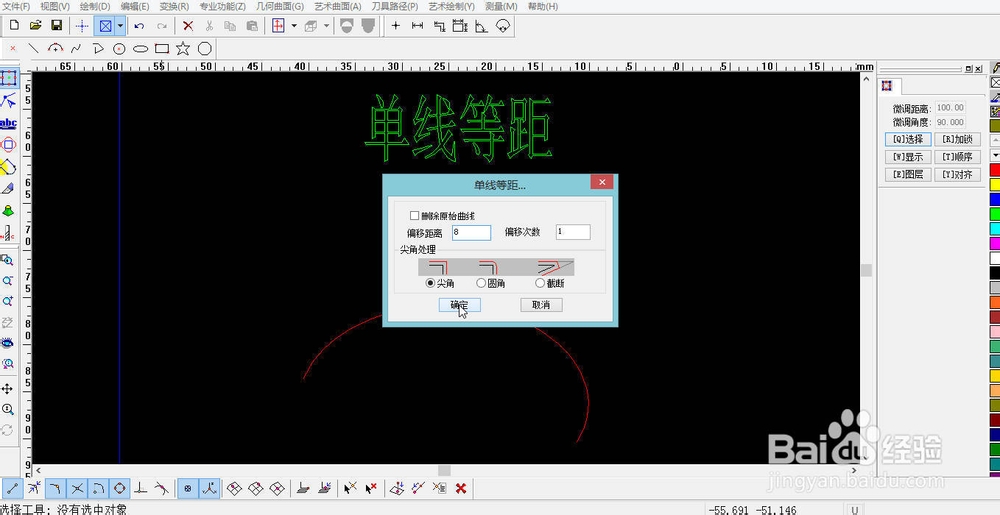Viewport: 1000px width, 515px height.
Task: Open the 刀具路径(P) menu
Action: 395,6
